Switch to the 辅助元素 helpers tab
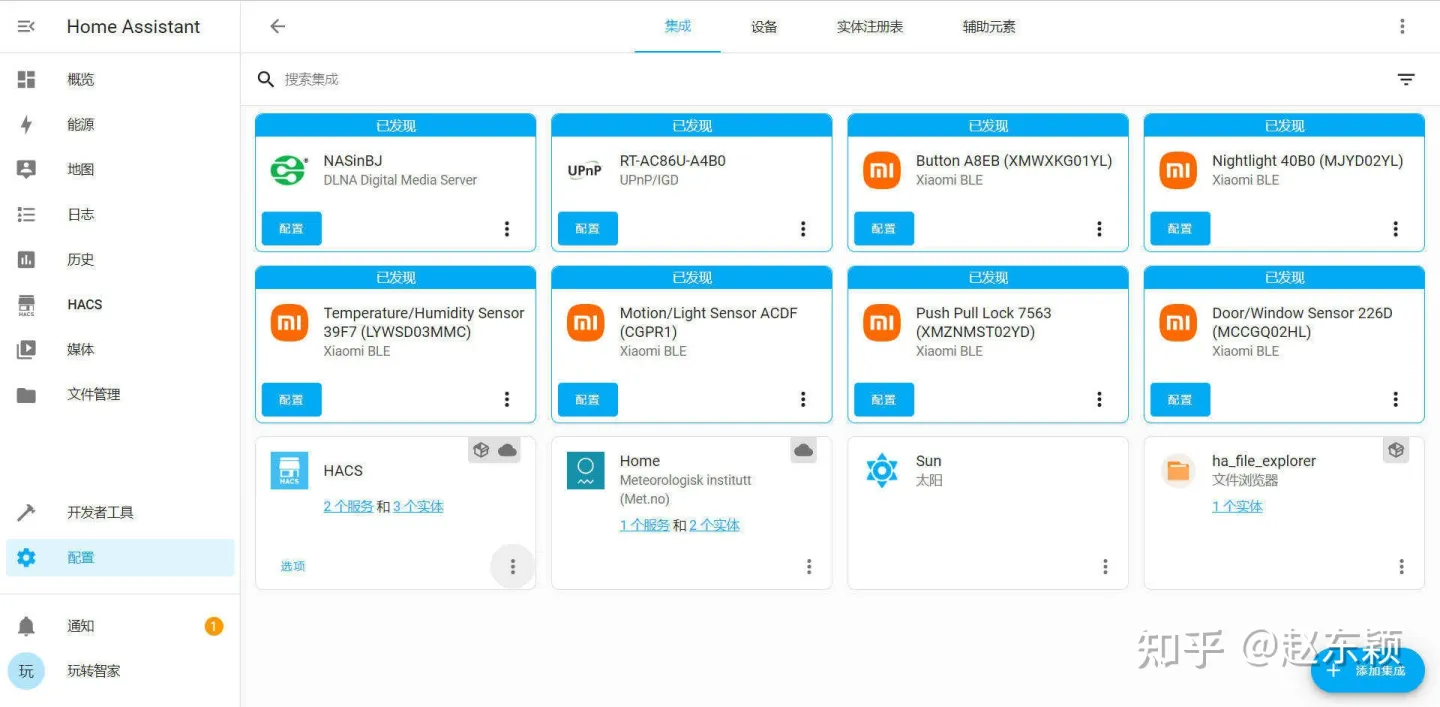This screenshot has height=707, width=1440. coord(989,27)
